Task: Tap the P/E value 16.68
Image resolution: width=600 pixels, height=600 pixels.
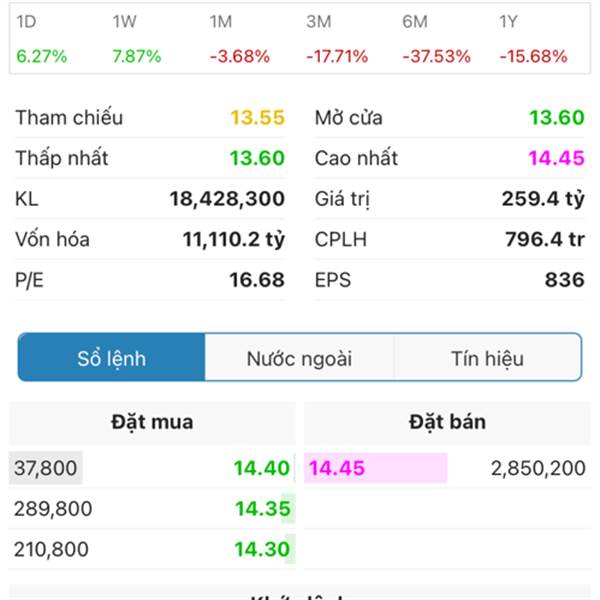Action: [257, 280]
